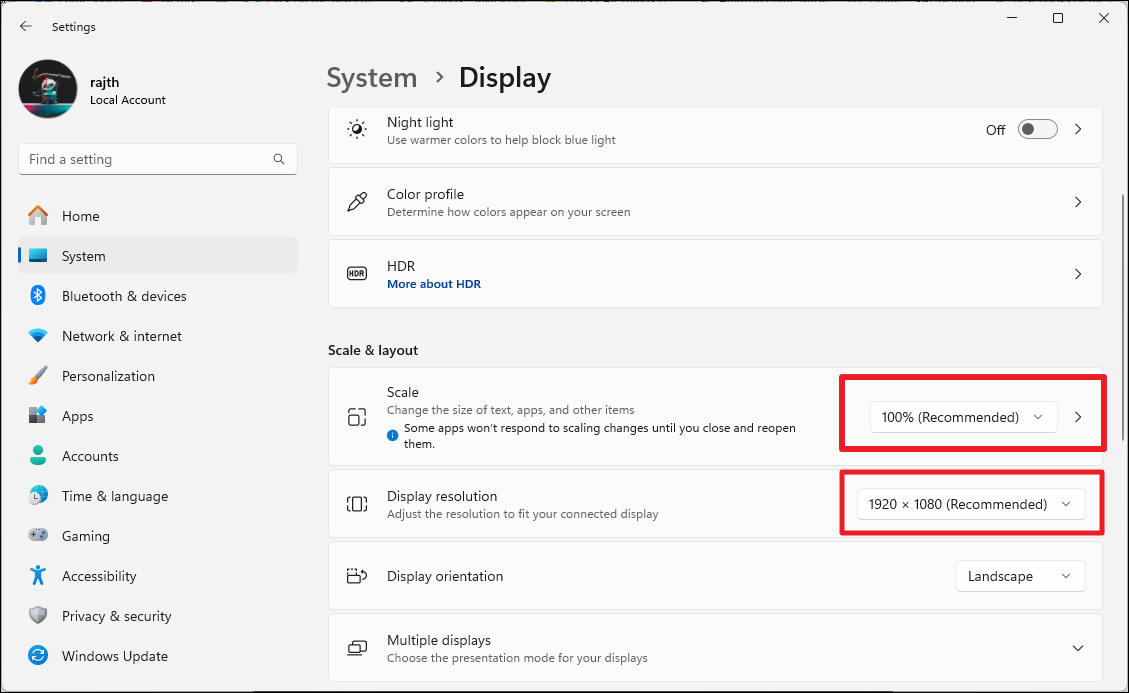Open the Display resolution dropdown
This screenshot has width=1129, height=693.
point(970,504)
